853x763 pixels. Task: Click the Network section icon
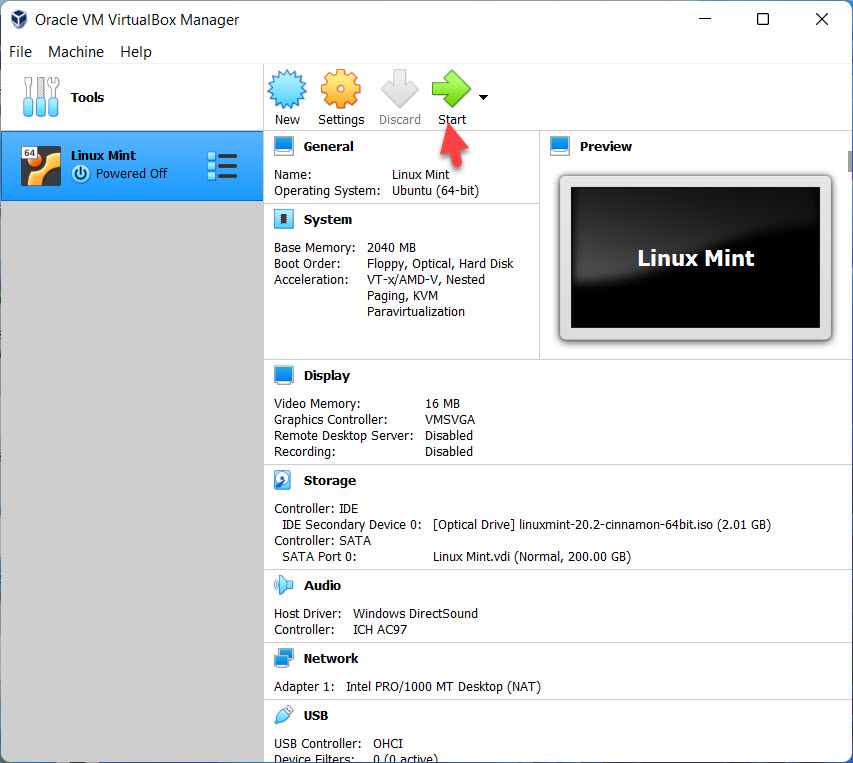point(284,659)
